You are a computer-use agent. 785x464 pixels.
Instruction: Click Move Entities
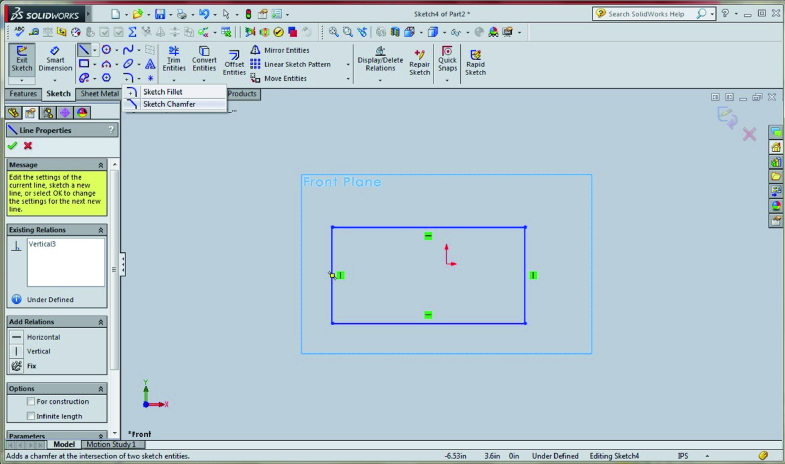click(x=278, y=78)
